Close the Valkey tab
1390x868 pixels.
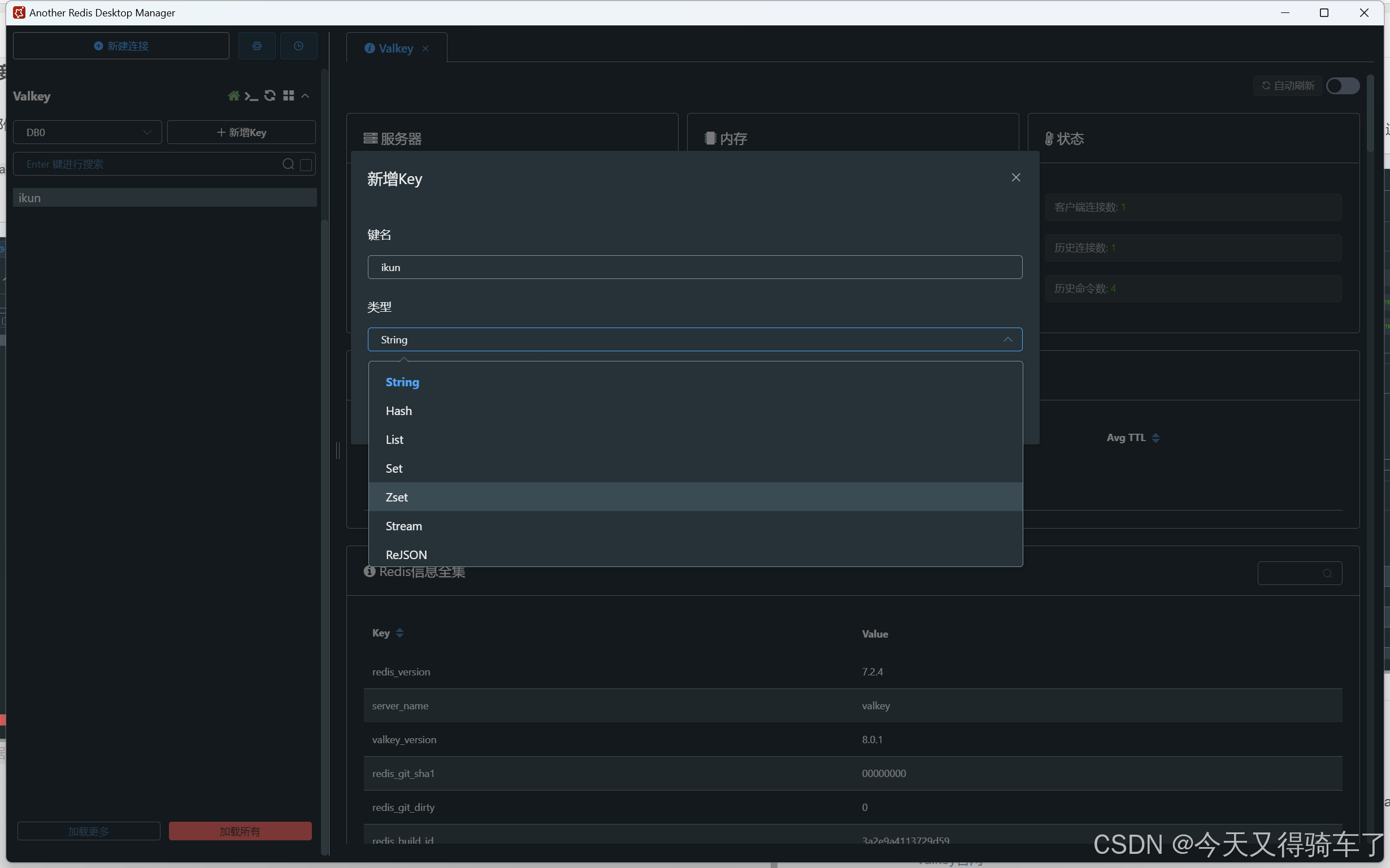pos(425,49)
